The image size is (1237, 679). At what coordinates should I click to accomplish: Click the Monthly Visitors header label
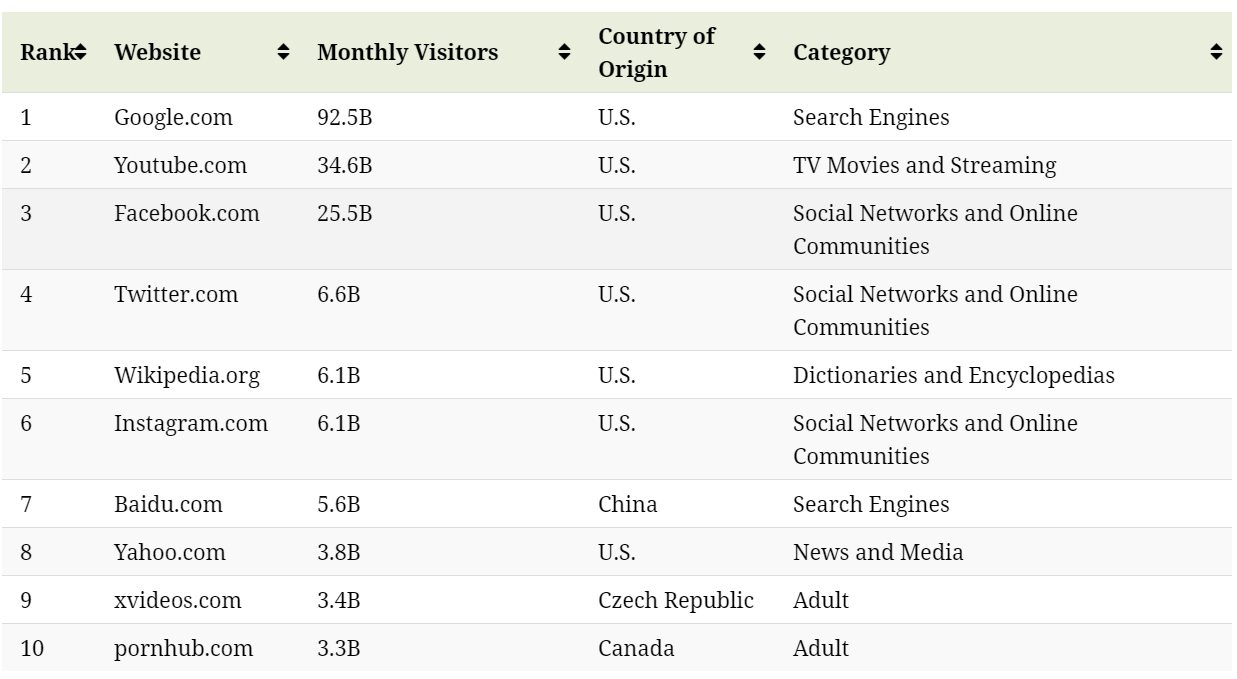407,52
